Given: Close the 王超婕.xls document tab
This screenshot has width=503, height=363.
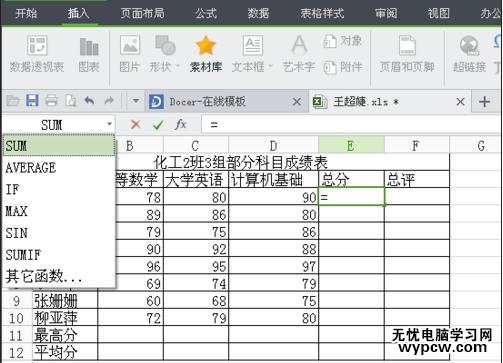Looking at the screenshot, I should [460, 101].
